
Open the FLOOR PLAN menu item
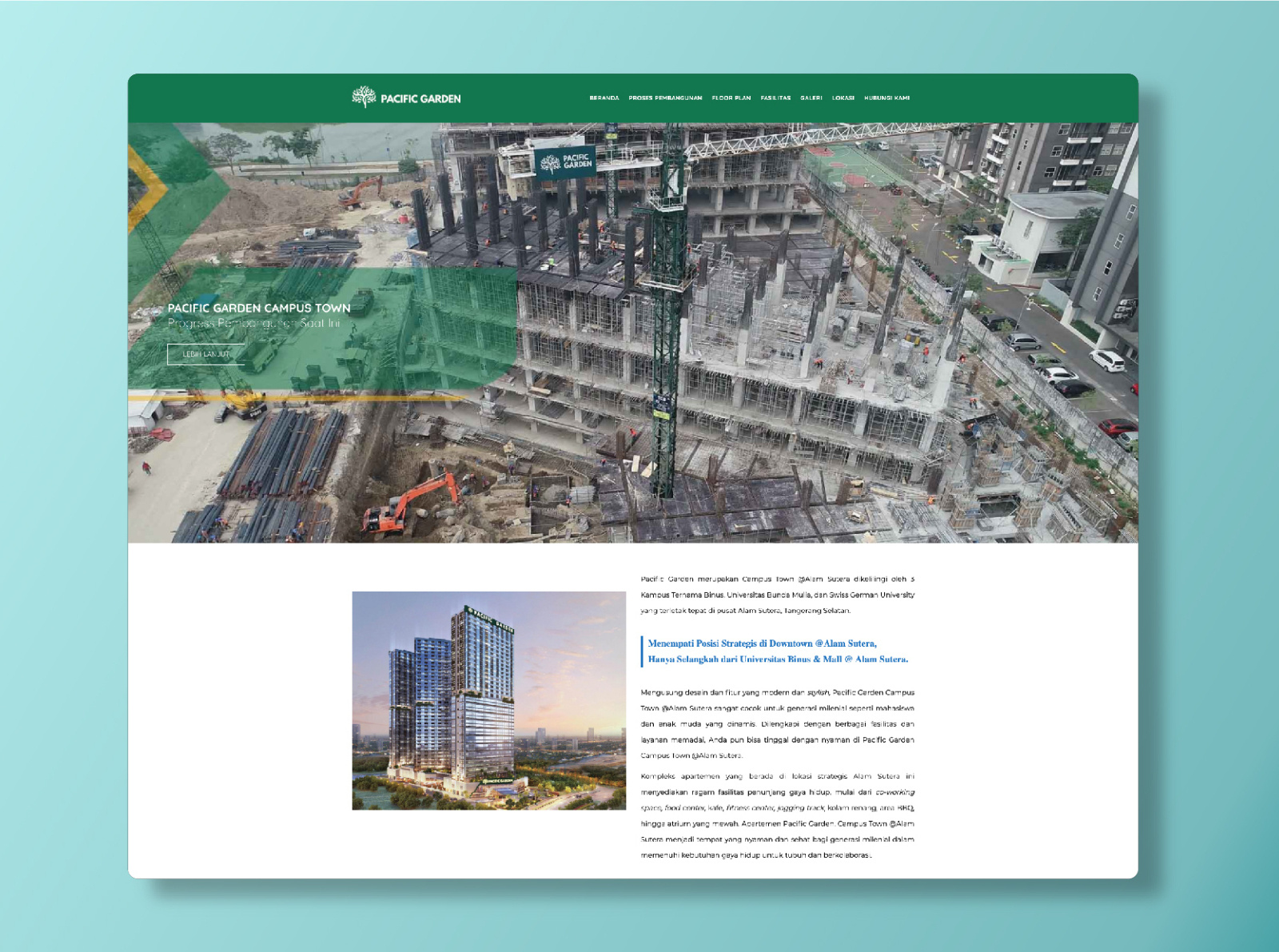731,98
